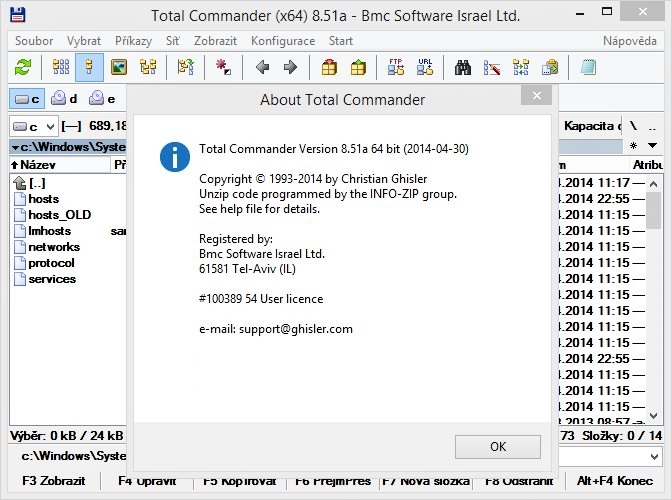Open the Konfigurace menu
This screenshot has height=500, width=672.
[x=283, y=41]
